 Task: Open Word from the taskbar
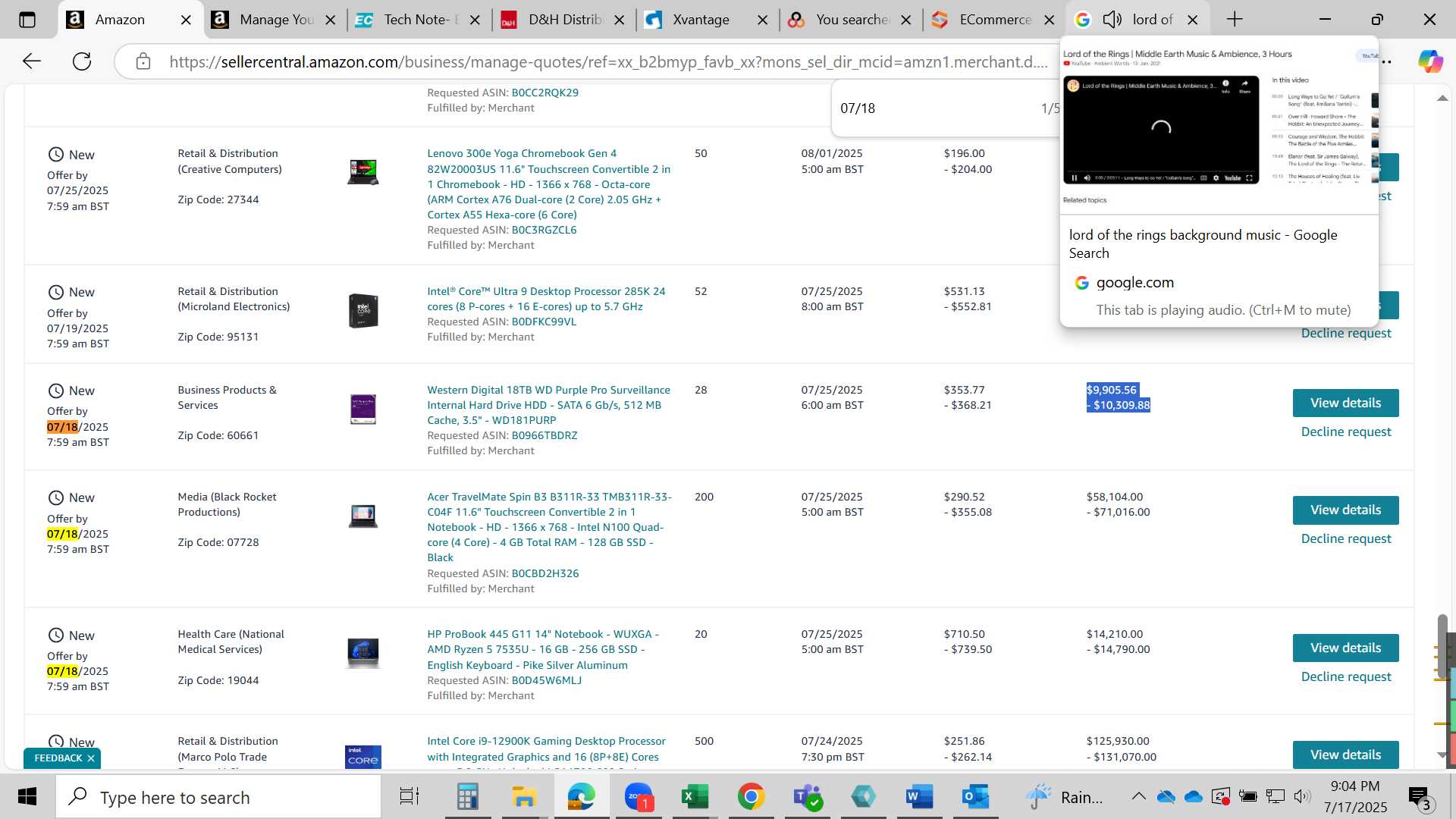click(x=919, y=797)
